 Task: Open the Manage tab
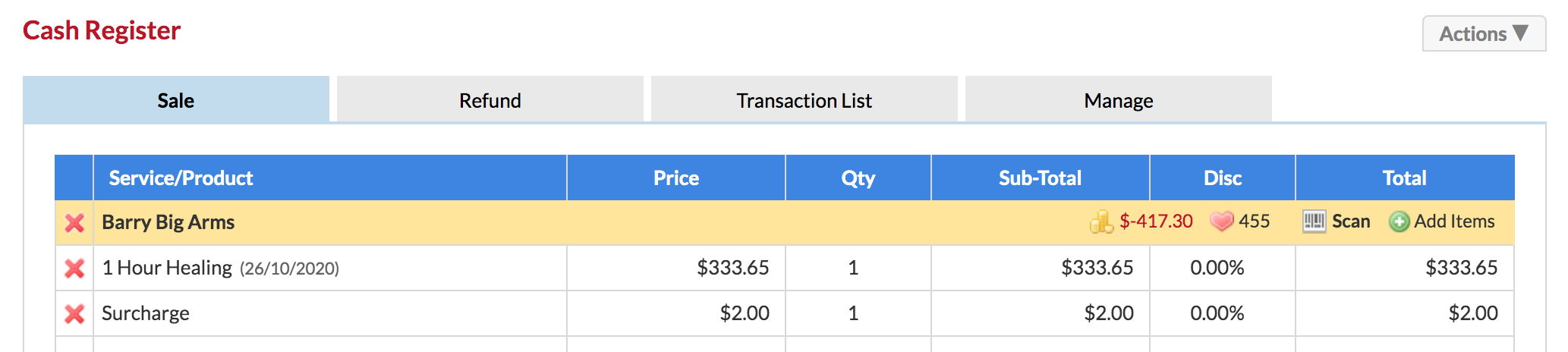(1119, 100)
